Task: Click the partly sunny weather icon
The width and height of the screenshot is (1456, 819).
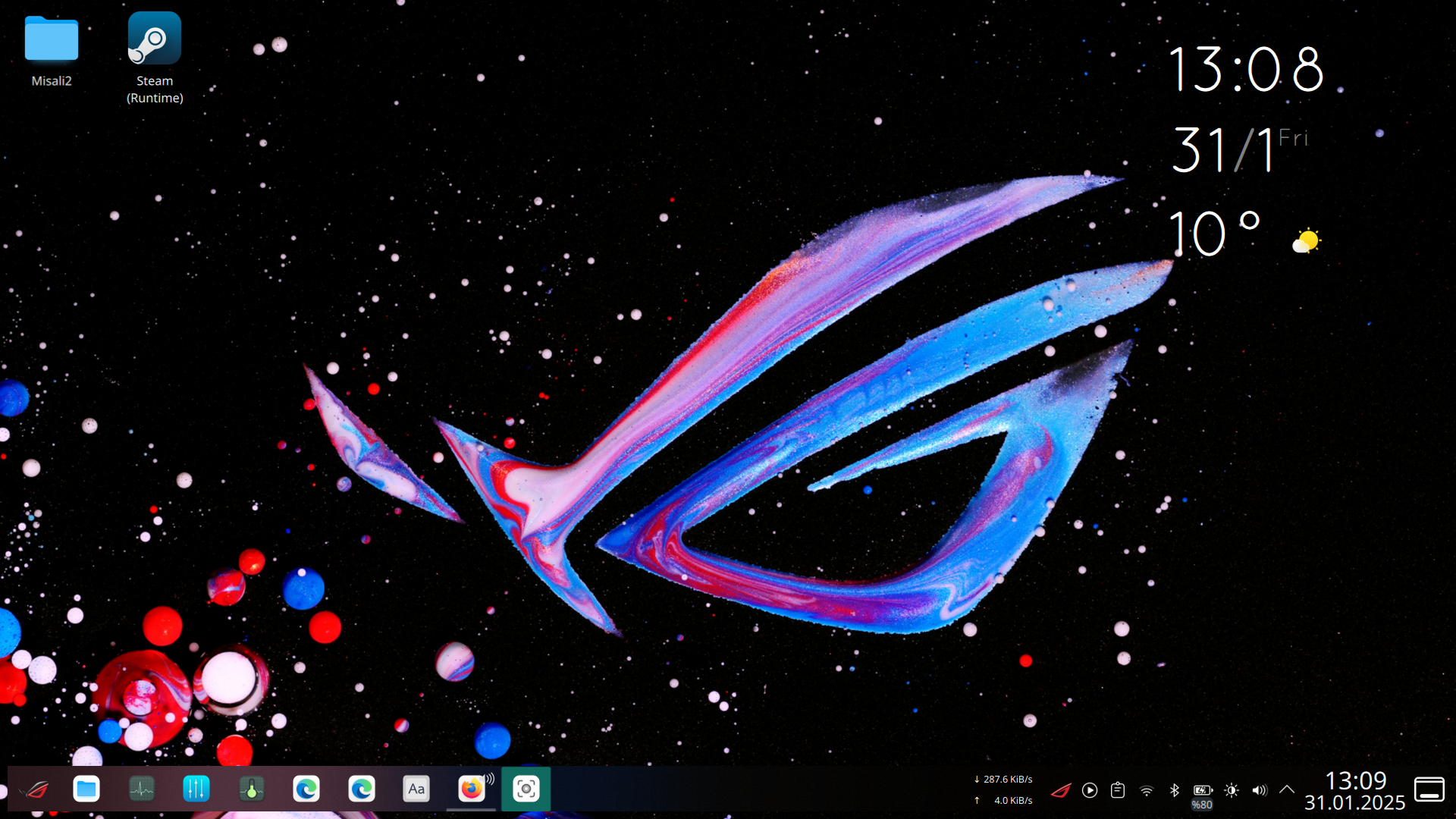Action: pyautogui.click(x=1307, y=241)
